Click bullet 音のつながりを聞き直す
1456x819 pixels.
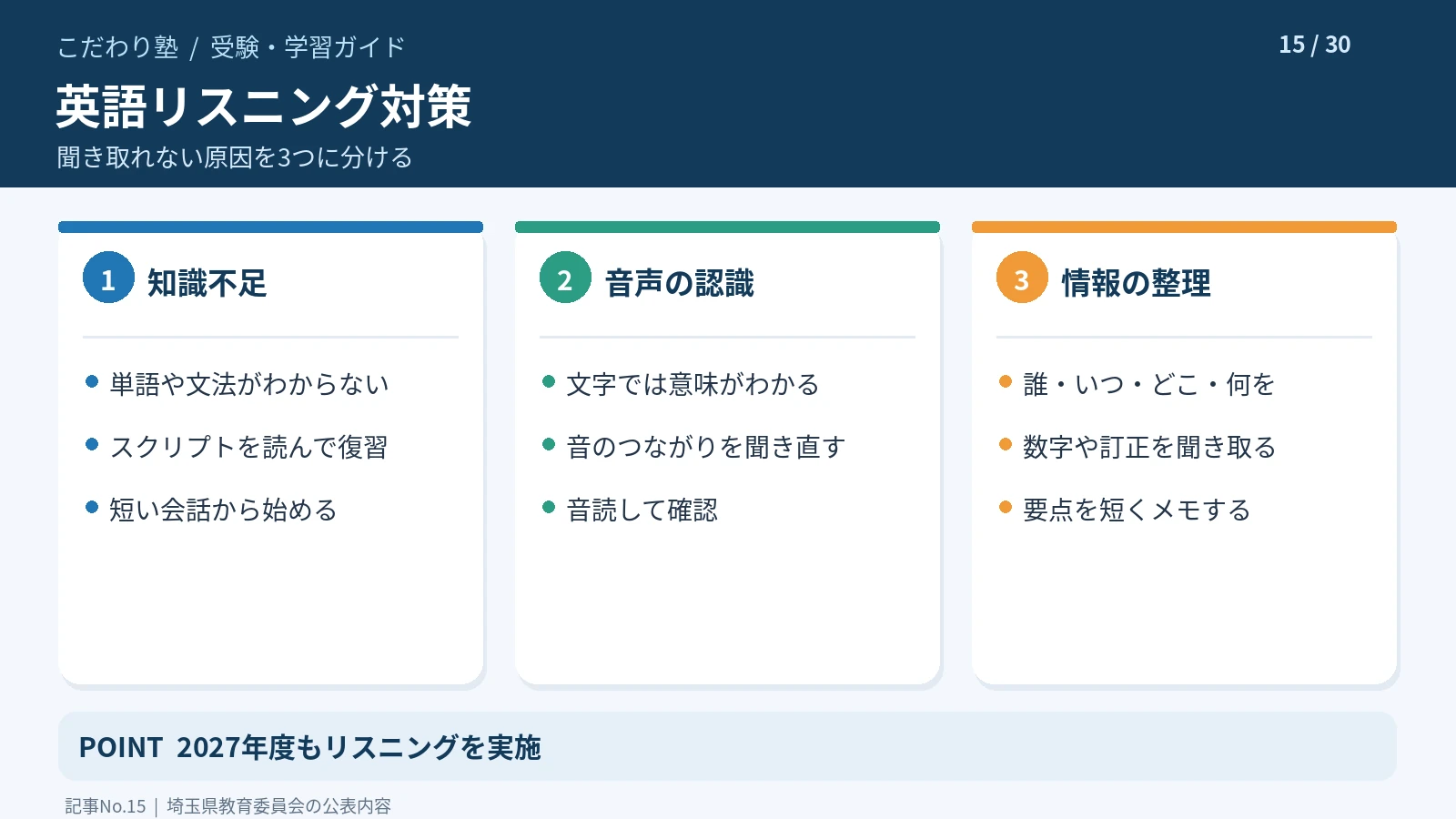tap(705, 448)
